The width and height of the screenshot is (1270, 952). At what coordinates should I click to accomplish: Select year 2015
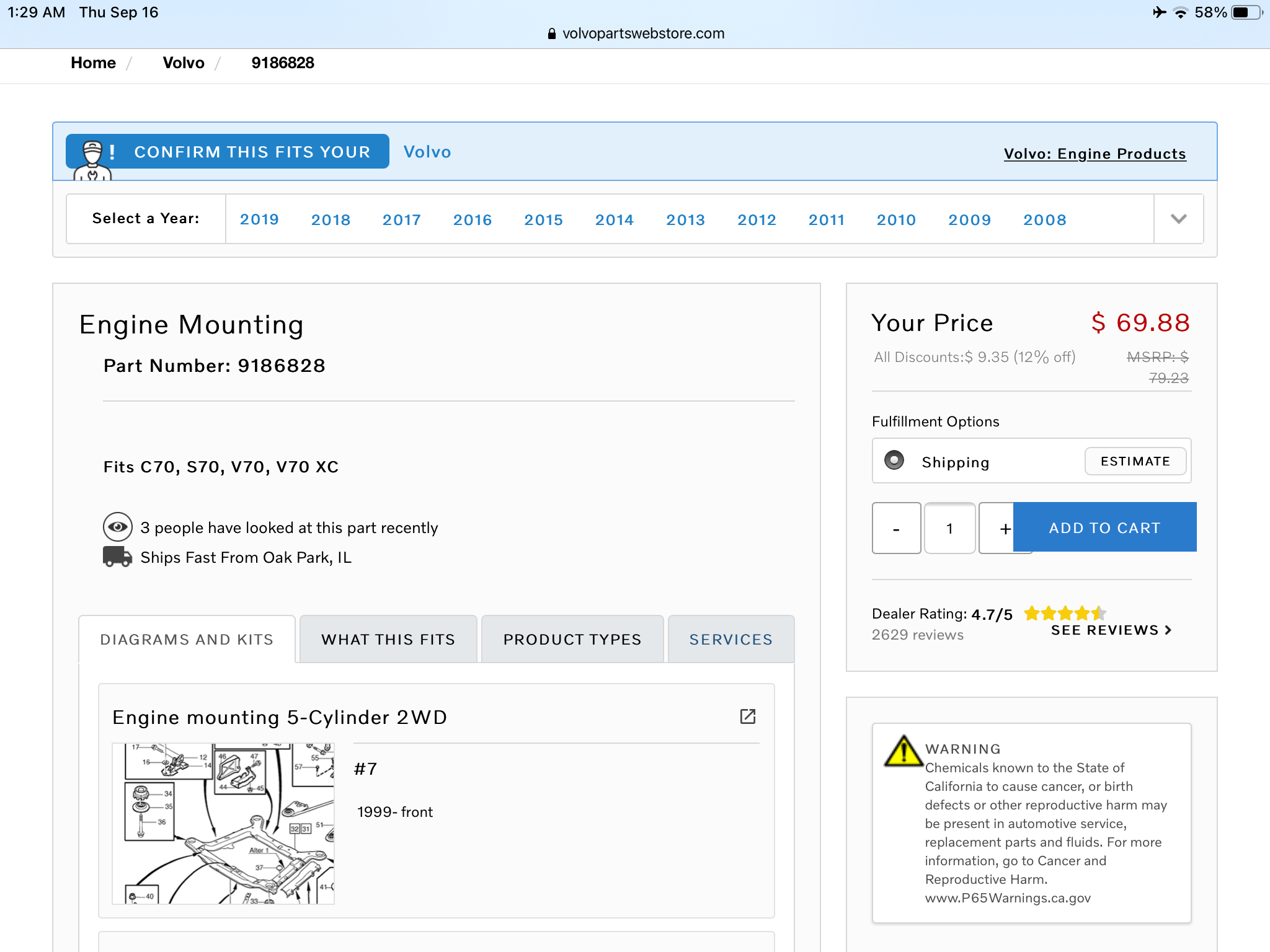(x=543, y=220)
